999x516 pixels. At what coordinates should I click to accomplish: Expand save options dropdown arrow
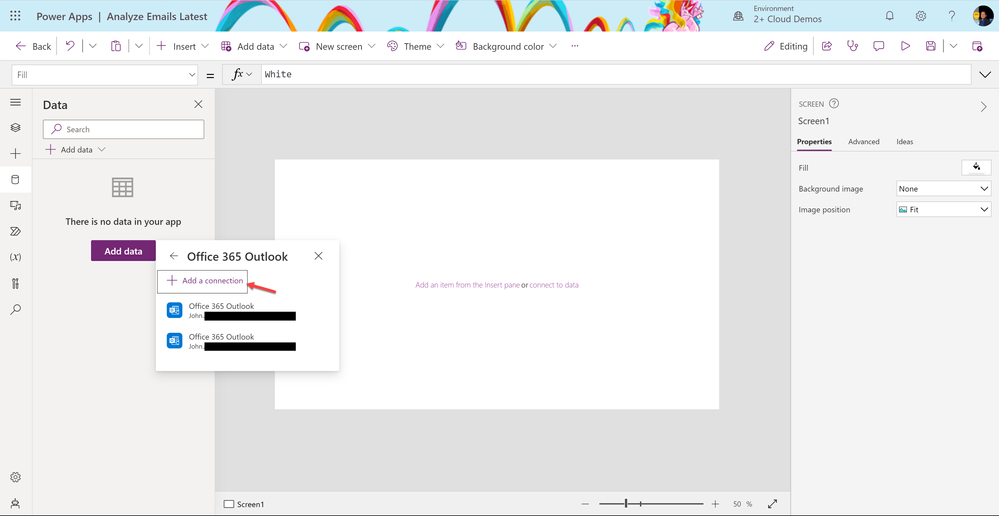tap(953, 46)
